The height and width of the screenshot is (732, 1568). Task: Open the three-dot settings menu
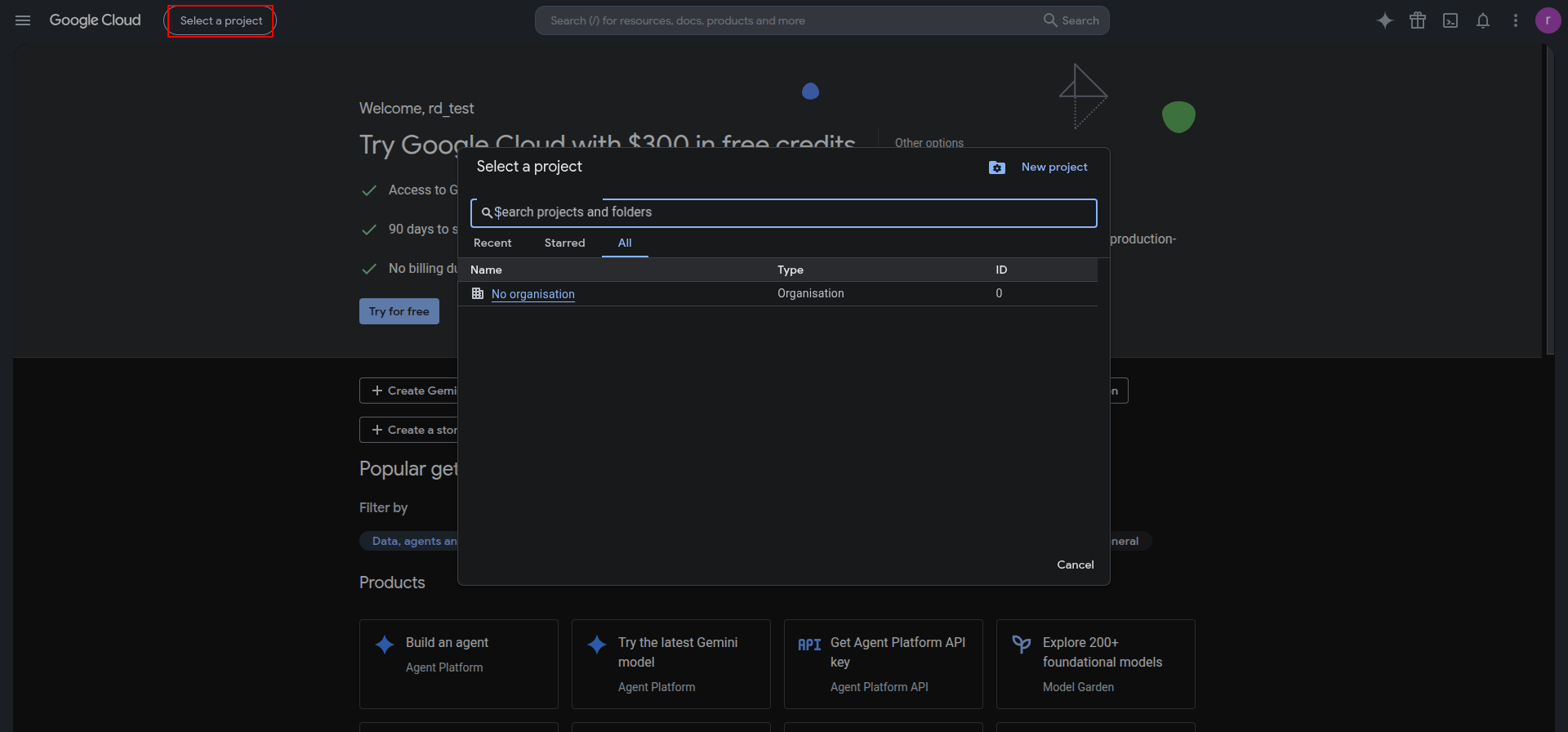(1516, 20)
